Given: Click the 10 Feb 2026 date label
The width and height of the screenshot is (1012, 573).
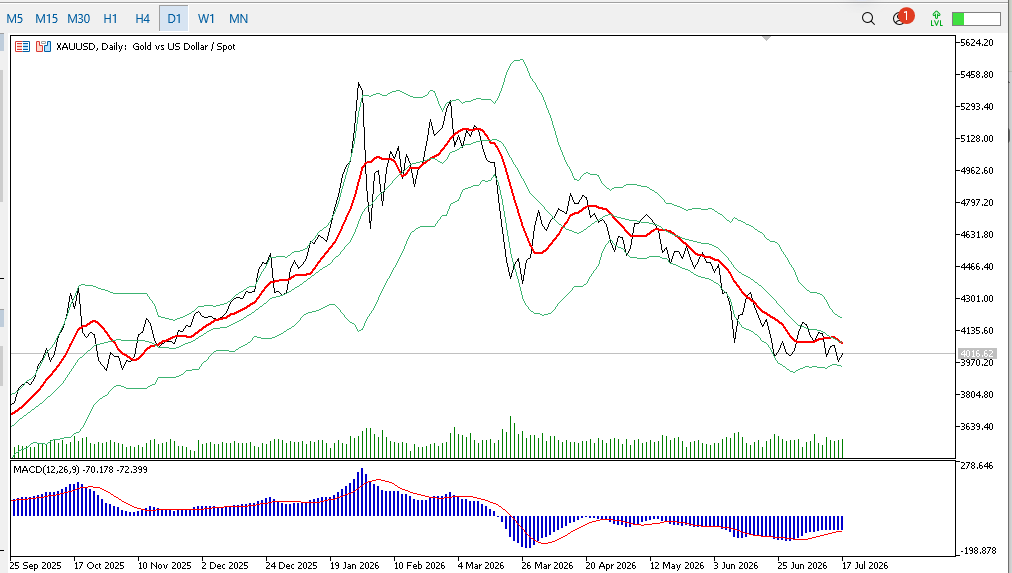Looking at the screenshot, I should pos(420,565).
